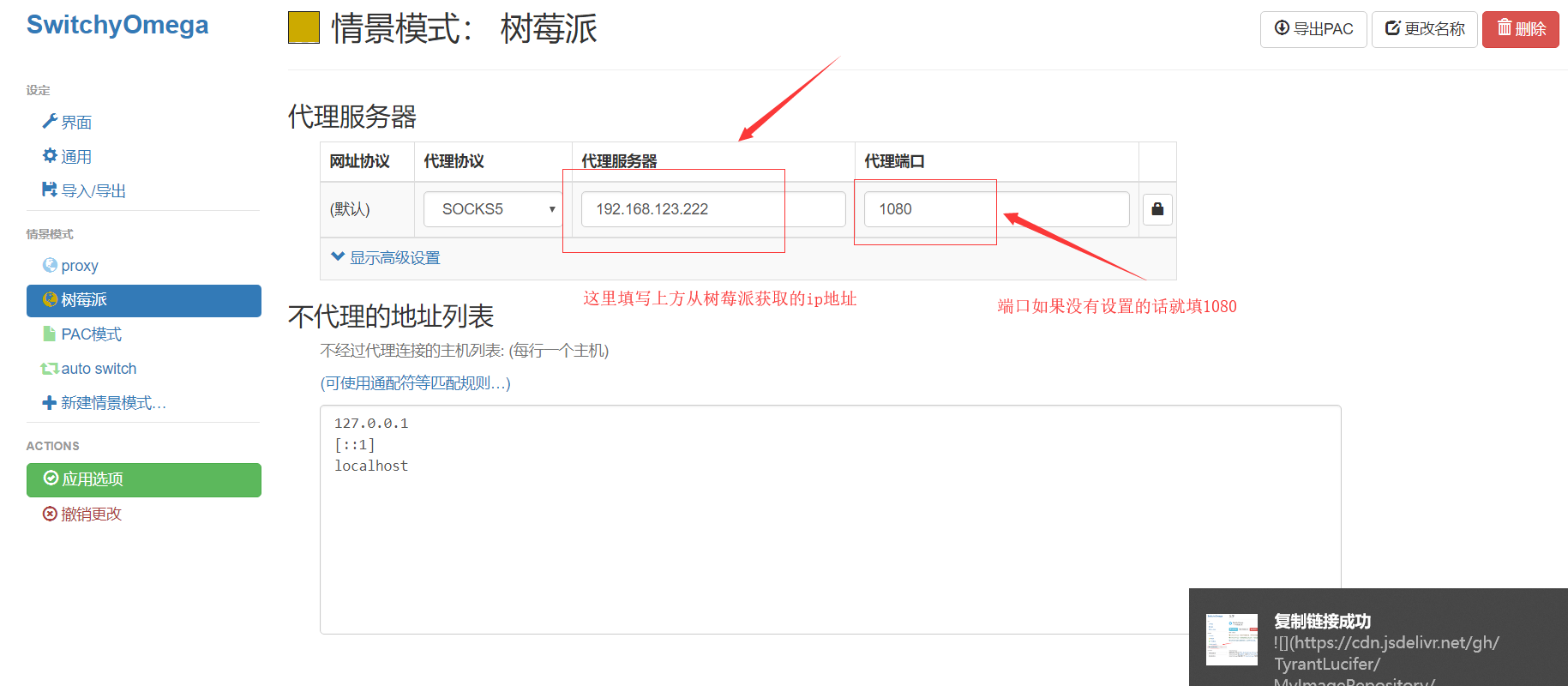
Task: Click retweet icon of auto switch
Action: click(50, 369)
